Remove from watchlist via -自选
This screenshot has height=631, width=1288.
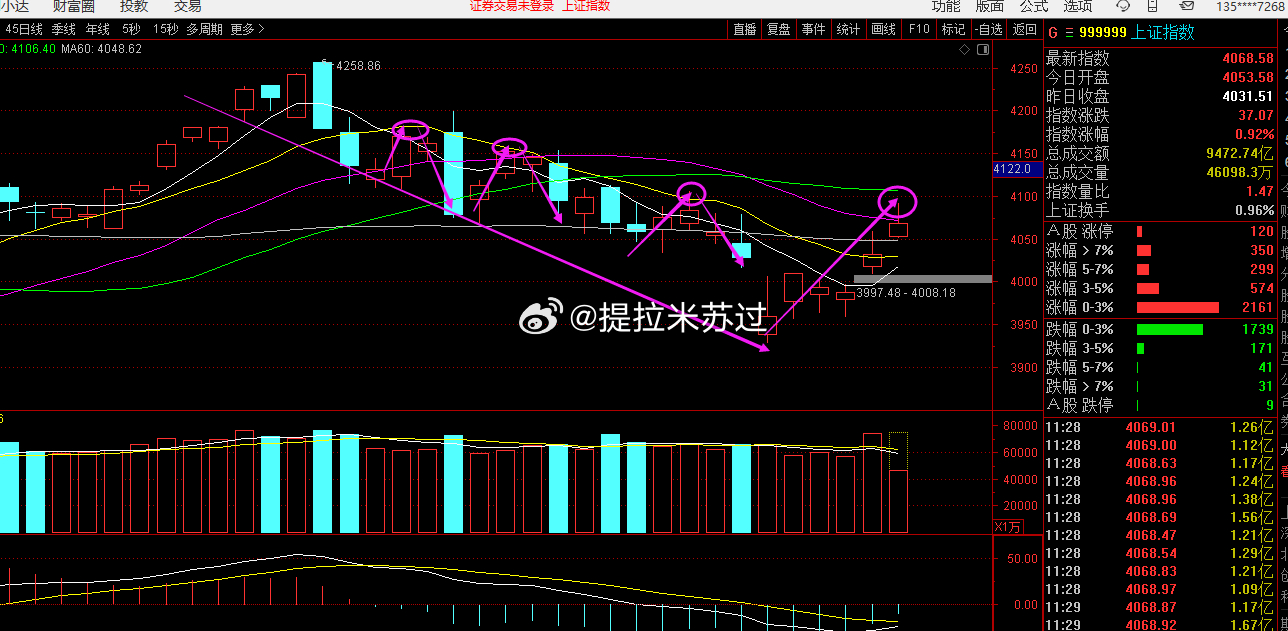pos(987,29)
